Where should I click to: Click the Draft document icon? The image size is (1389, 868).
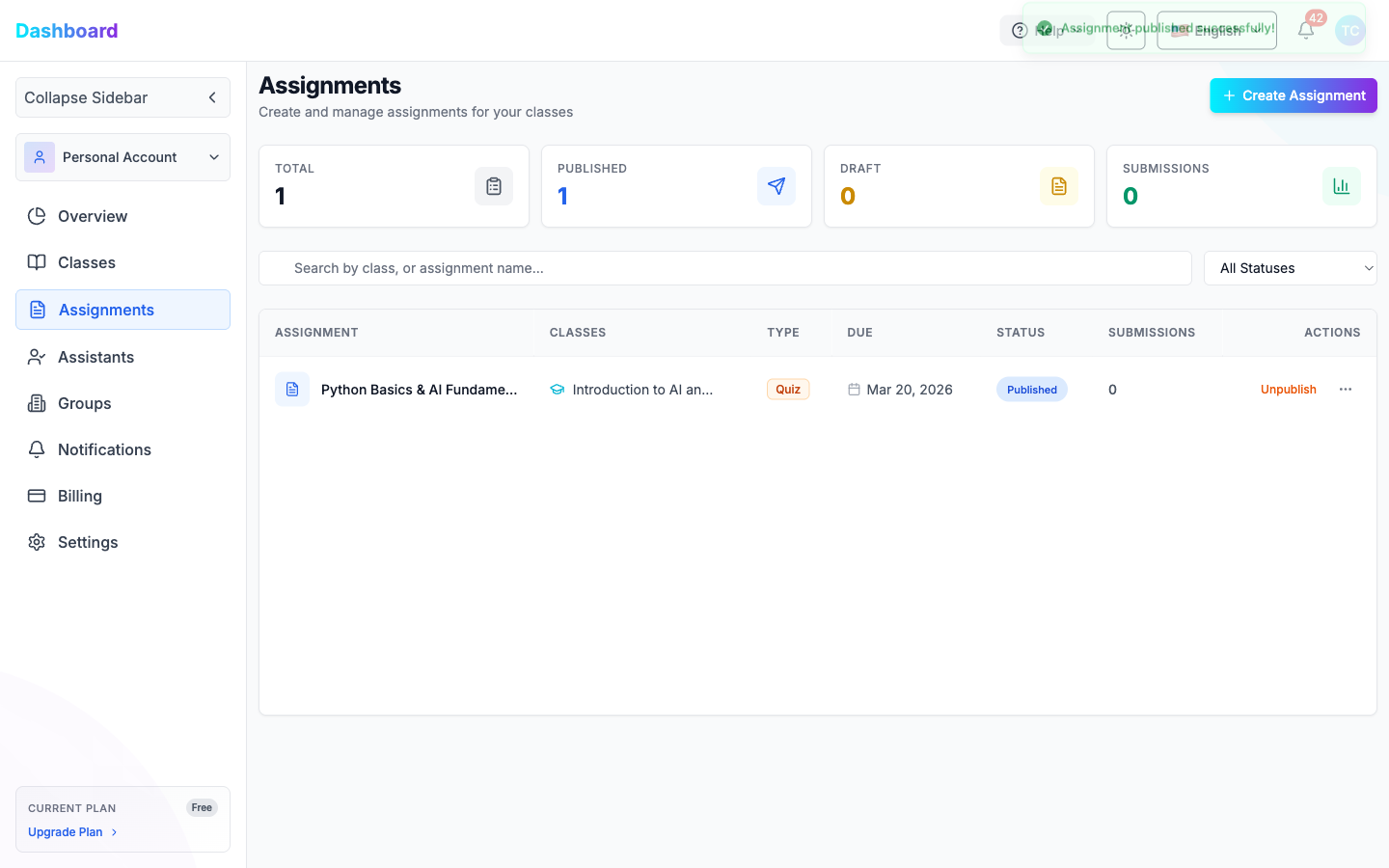pos(1059,186)
